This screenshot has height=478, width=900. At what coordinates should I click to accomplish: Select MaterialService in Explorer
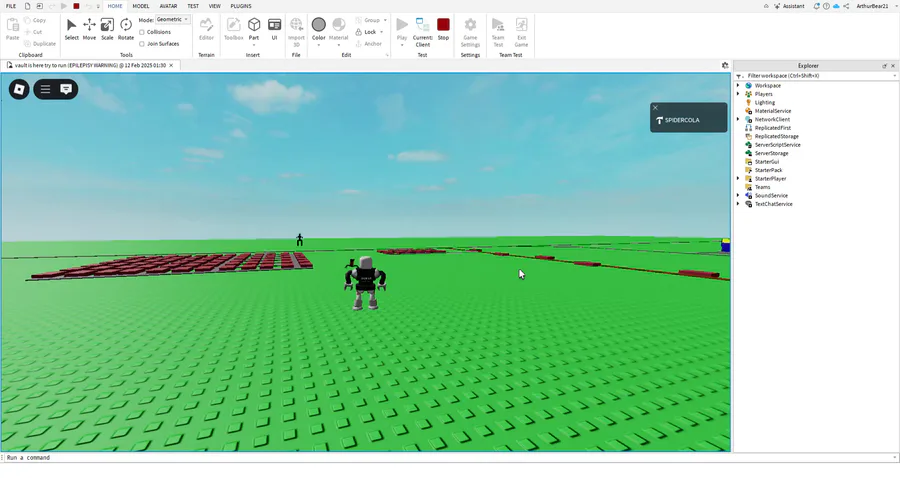773,111
